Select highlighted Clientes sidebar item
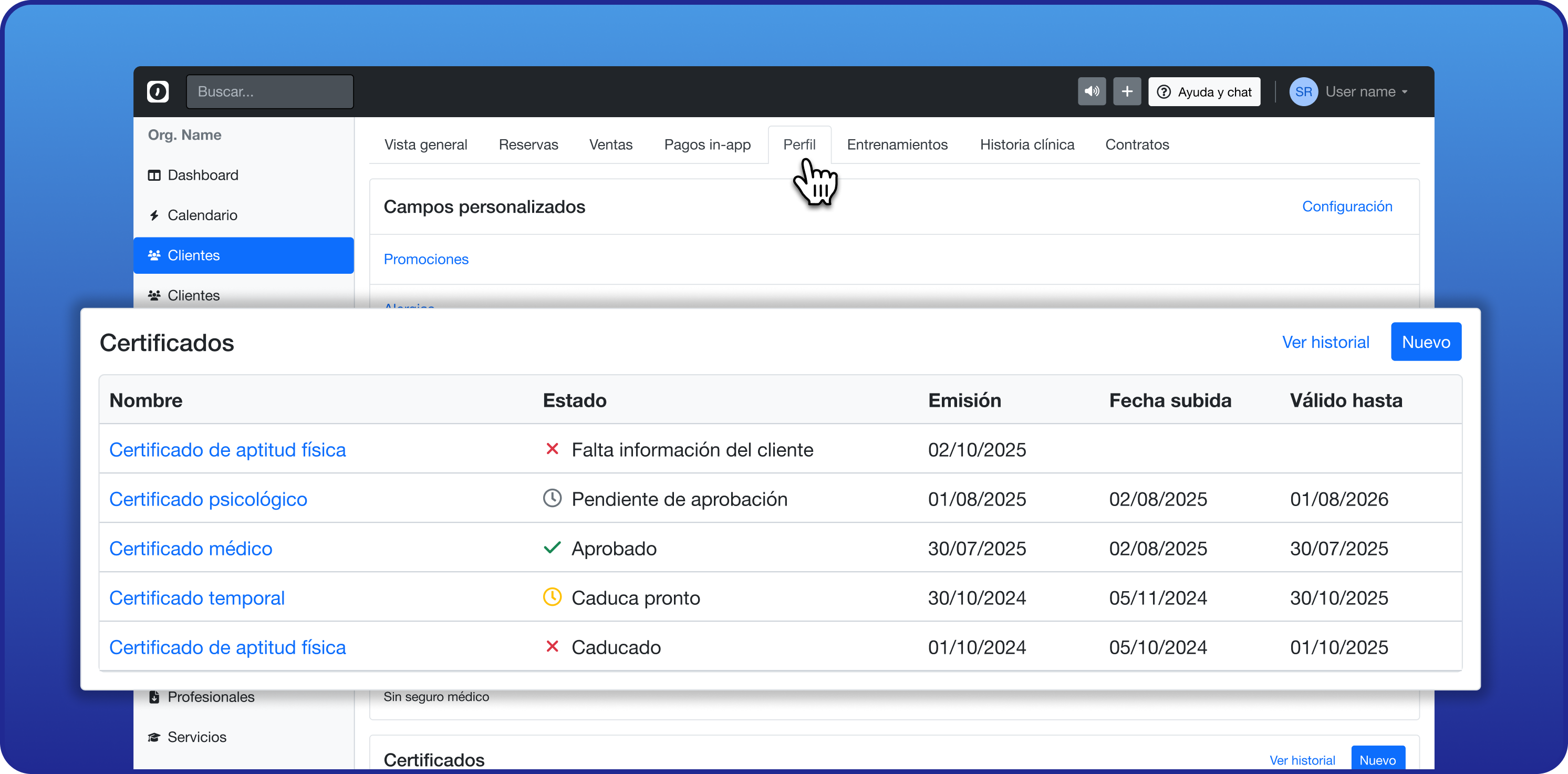This screenshot has width=1568, height=774. (244, 256)
